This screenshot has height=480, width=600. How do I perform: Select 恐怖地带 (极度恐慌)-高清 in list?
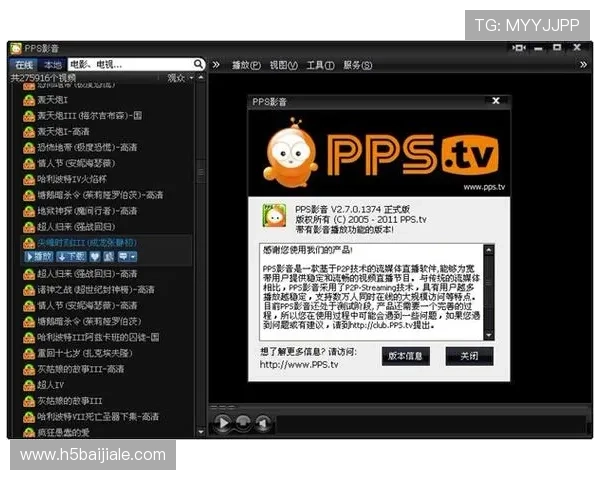click(87, 148)
